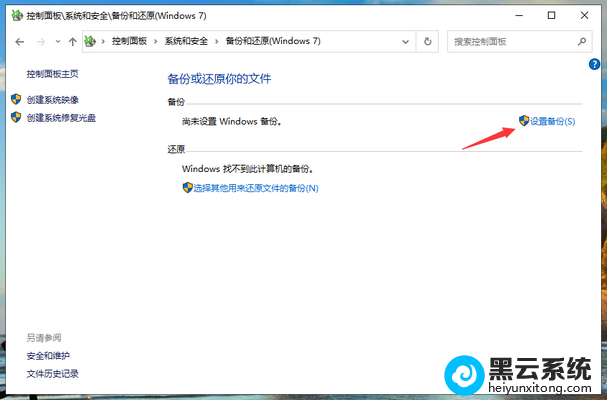
Task: Expand the chevron after 控制面板 breadcrumb
Action: point(155,42)
